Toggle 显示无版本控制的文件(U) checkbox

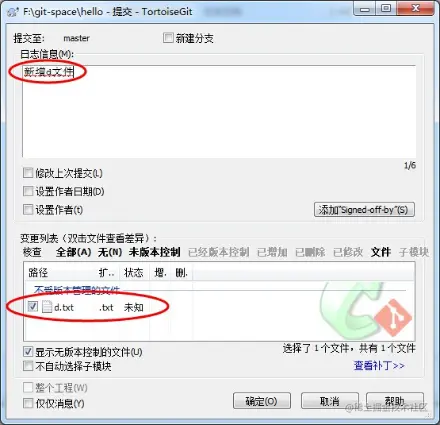tap(28, 351)
